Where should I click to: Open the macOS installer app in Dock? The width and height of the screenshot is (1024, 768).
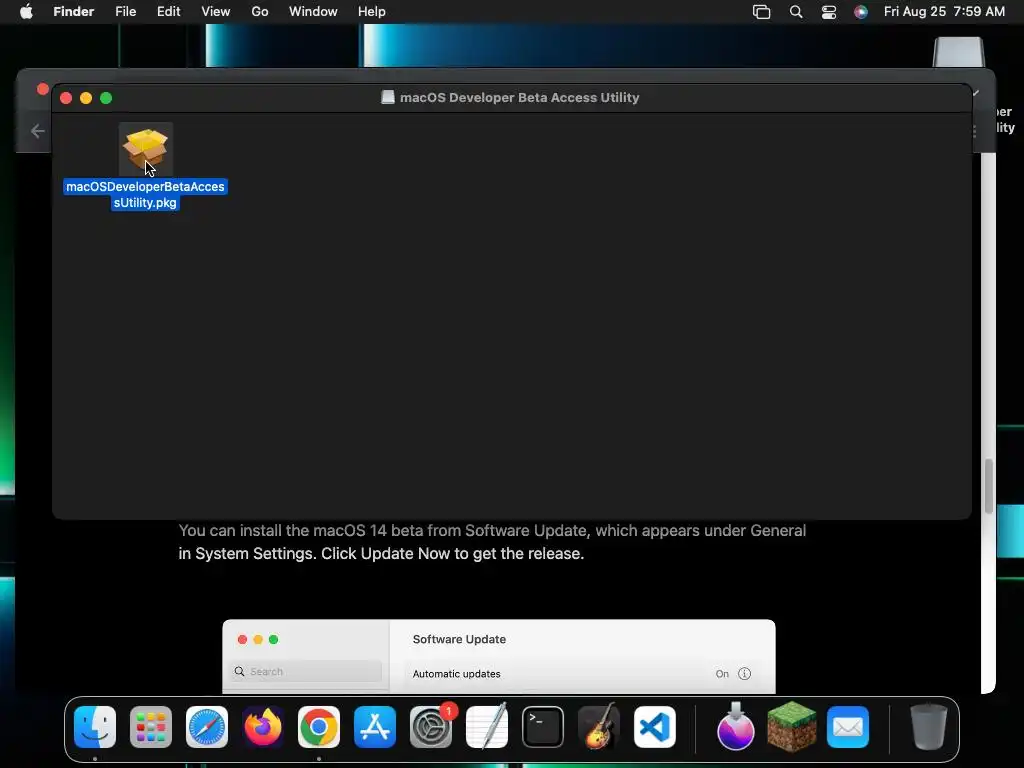pyautogui.click(x=736, y=727)
